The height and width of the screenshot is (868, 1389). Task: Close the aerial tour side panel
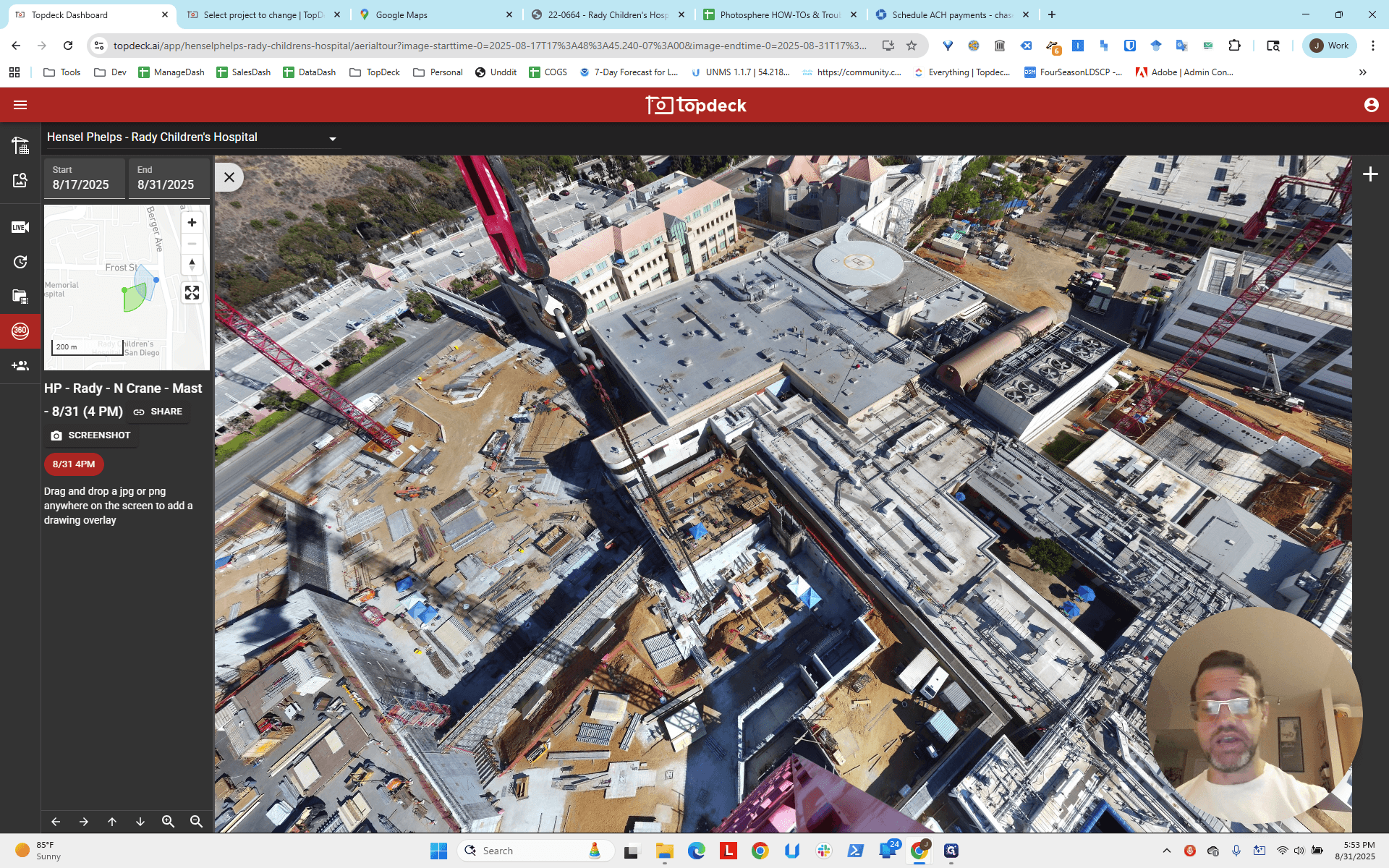[x=229, y=177]
